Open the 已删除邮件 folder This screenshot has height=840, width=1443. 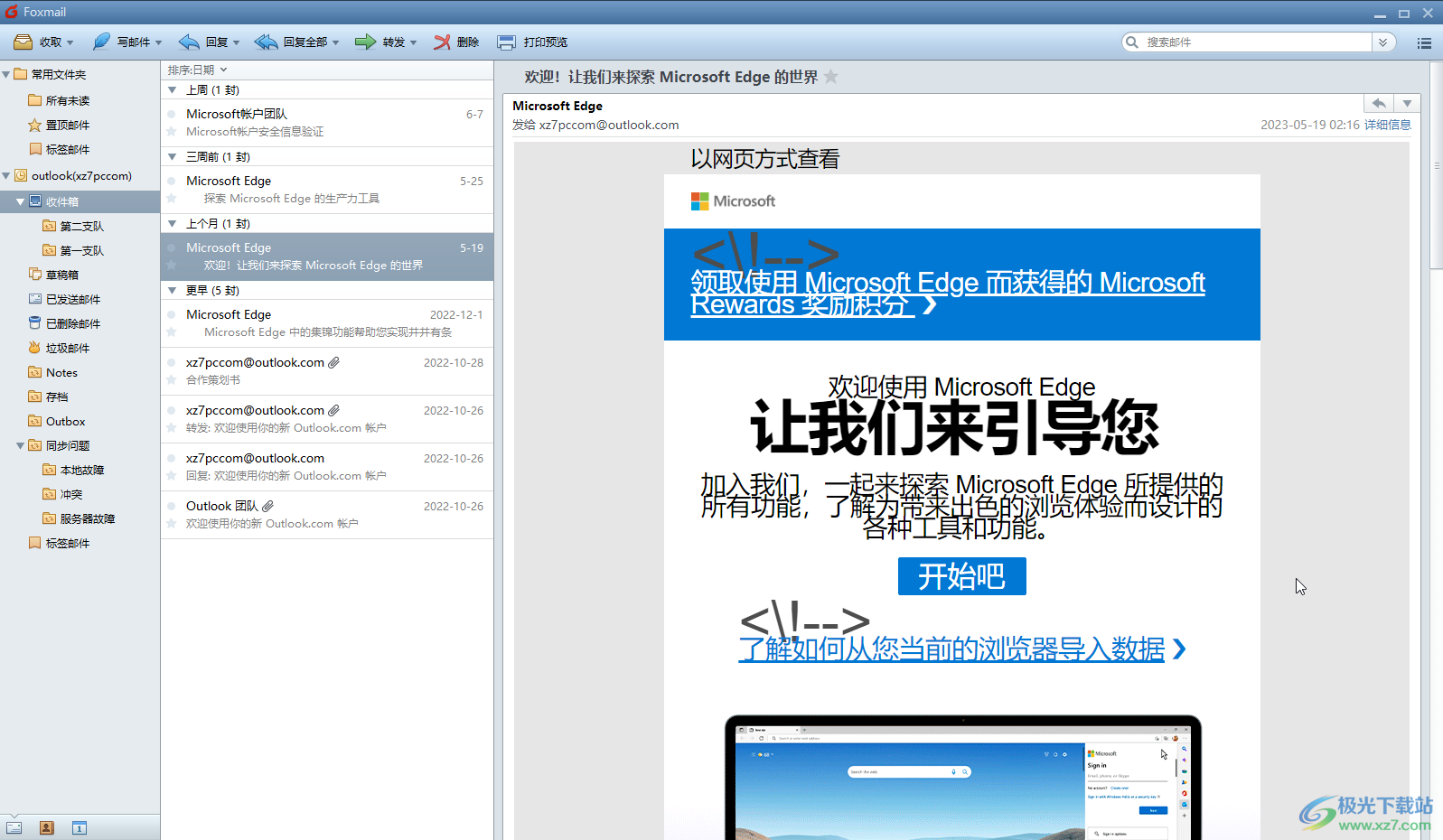(64, 323)
